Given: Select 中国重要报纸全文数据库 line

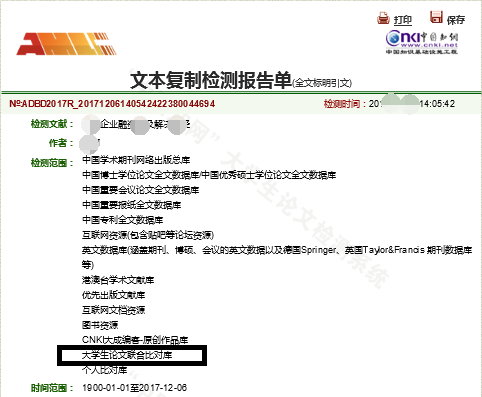Looking at the screenshot, I should click(131, 205).
